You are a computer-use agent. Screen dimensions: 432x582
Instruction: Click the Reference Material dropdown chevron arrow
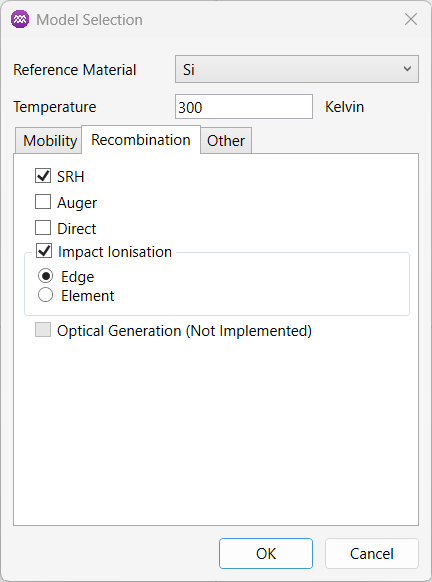(x=407, y=69)
